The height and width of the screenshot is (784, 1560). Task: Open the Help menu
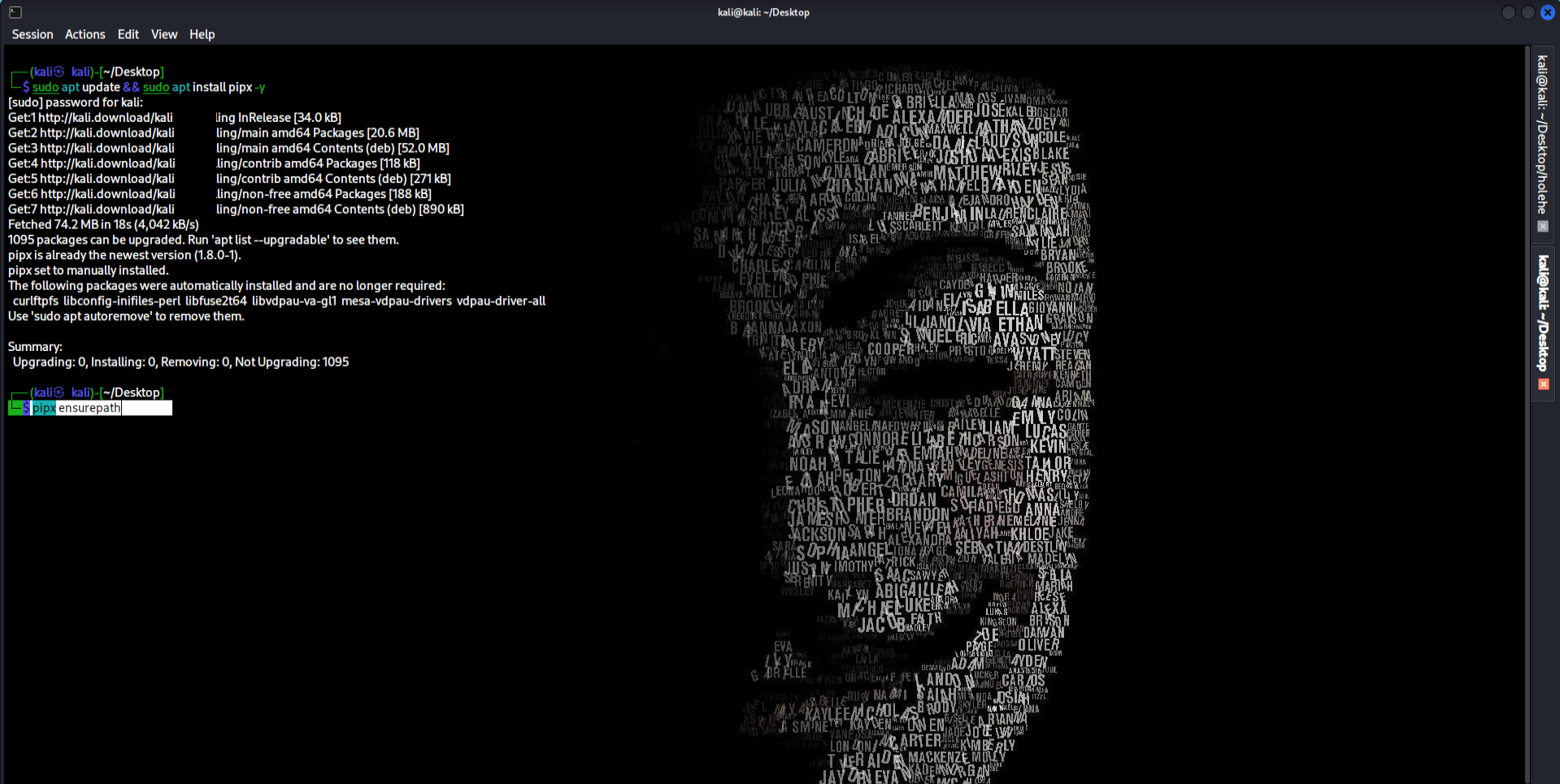coord(202,34)
